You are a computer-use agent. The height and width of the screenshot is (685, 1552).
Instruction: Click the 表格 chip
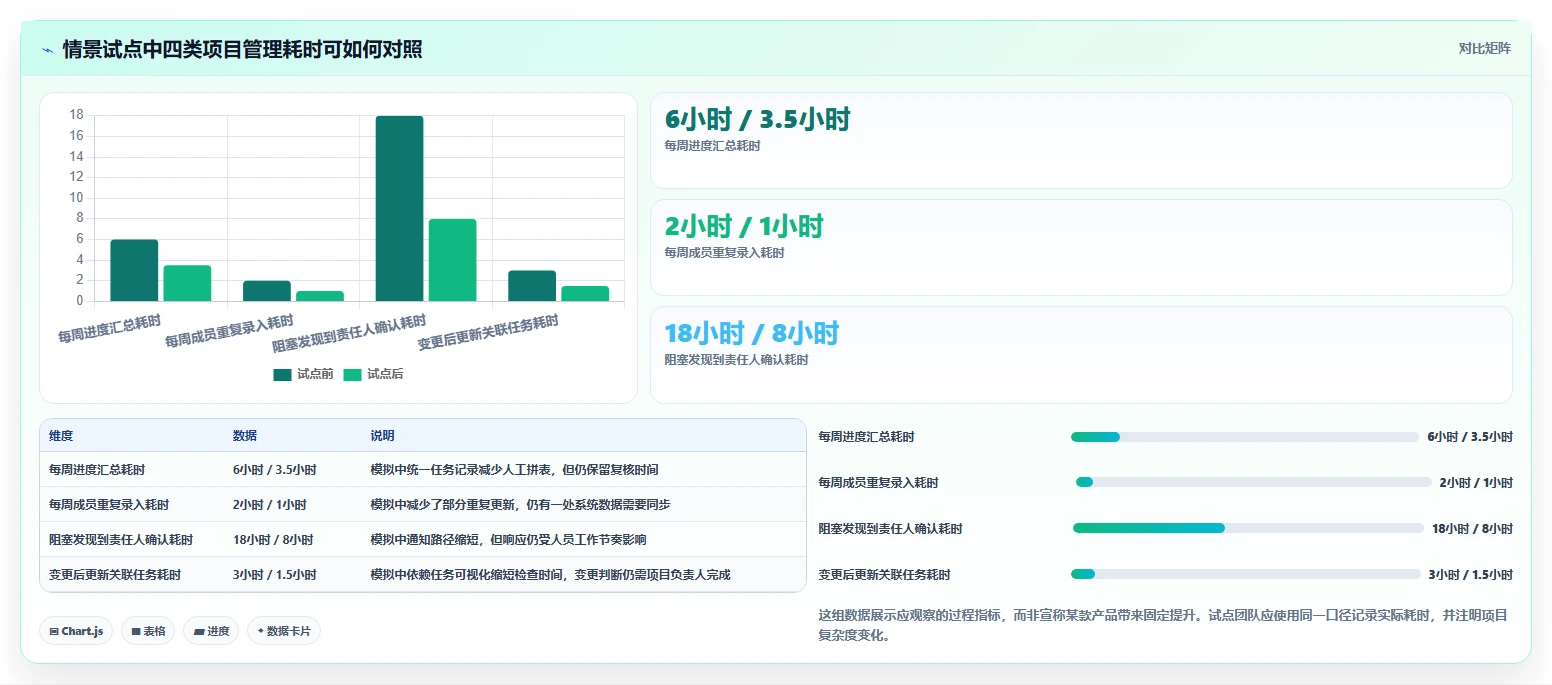148,631
